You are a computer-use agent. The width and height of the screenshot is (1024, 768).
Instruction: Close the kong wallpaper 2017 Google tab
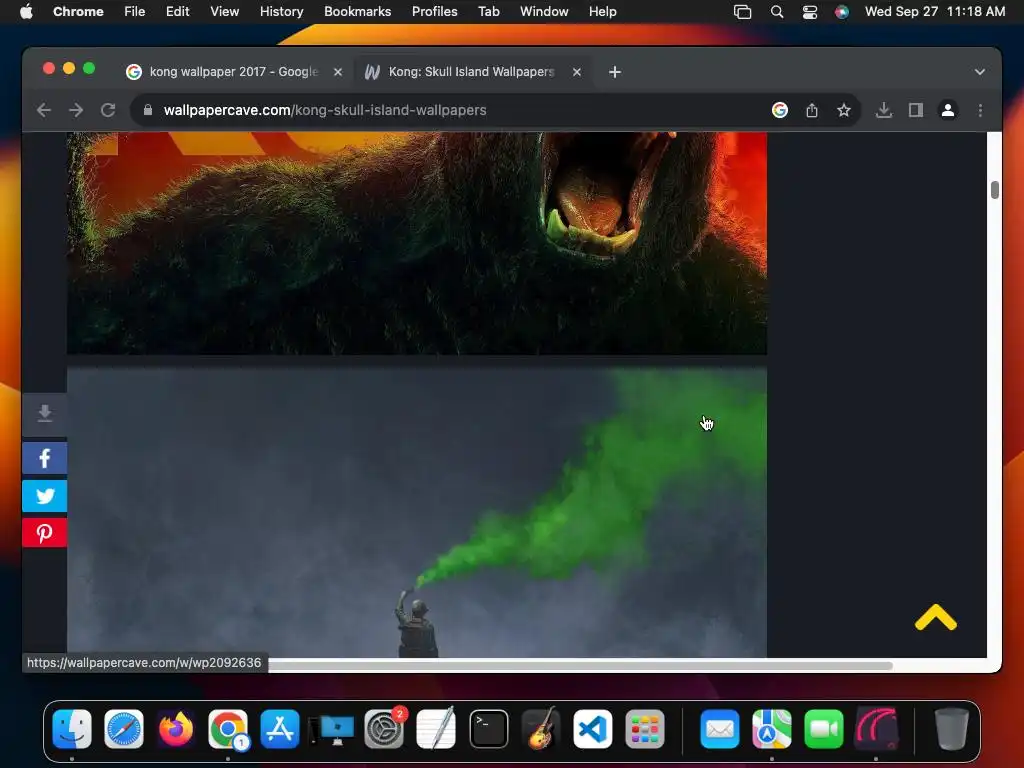pyautogui.click(x=338, y=72)
